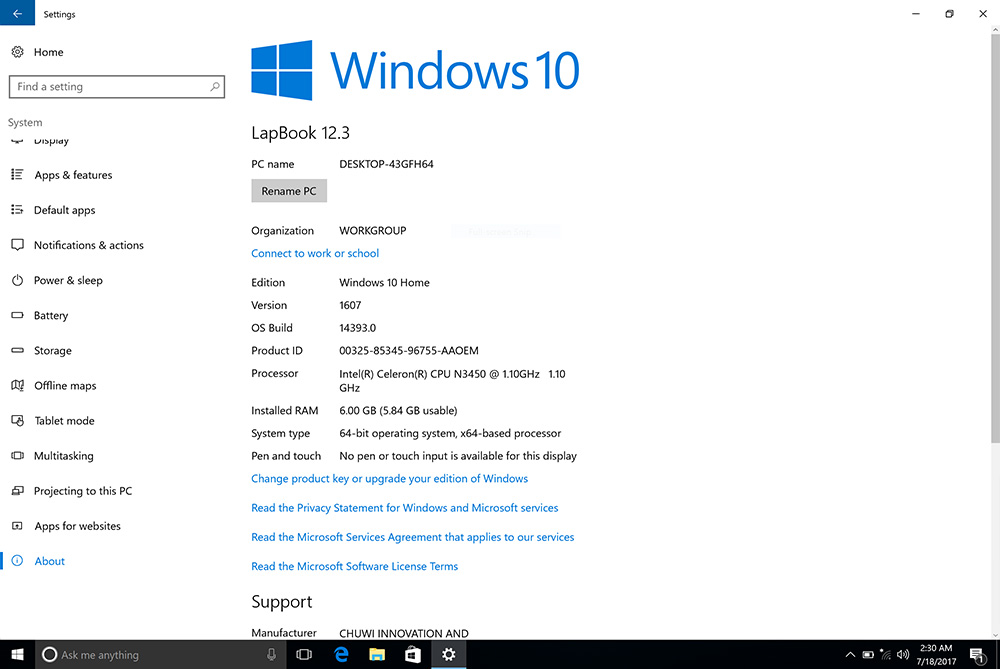The height and width of the screenshot is (669, 1000).
Task: Click the Home gear icon
Action: [17, 52]
